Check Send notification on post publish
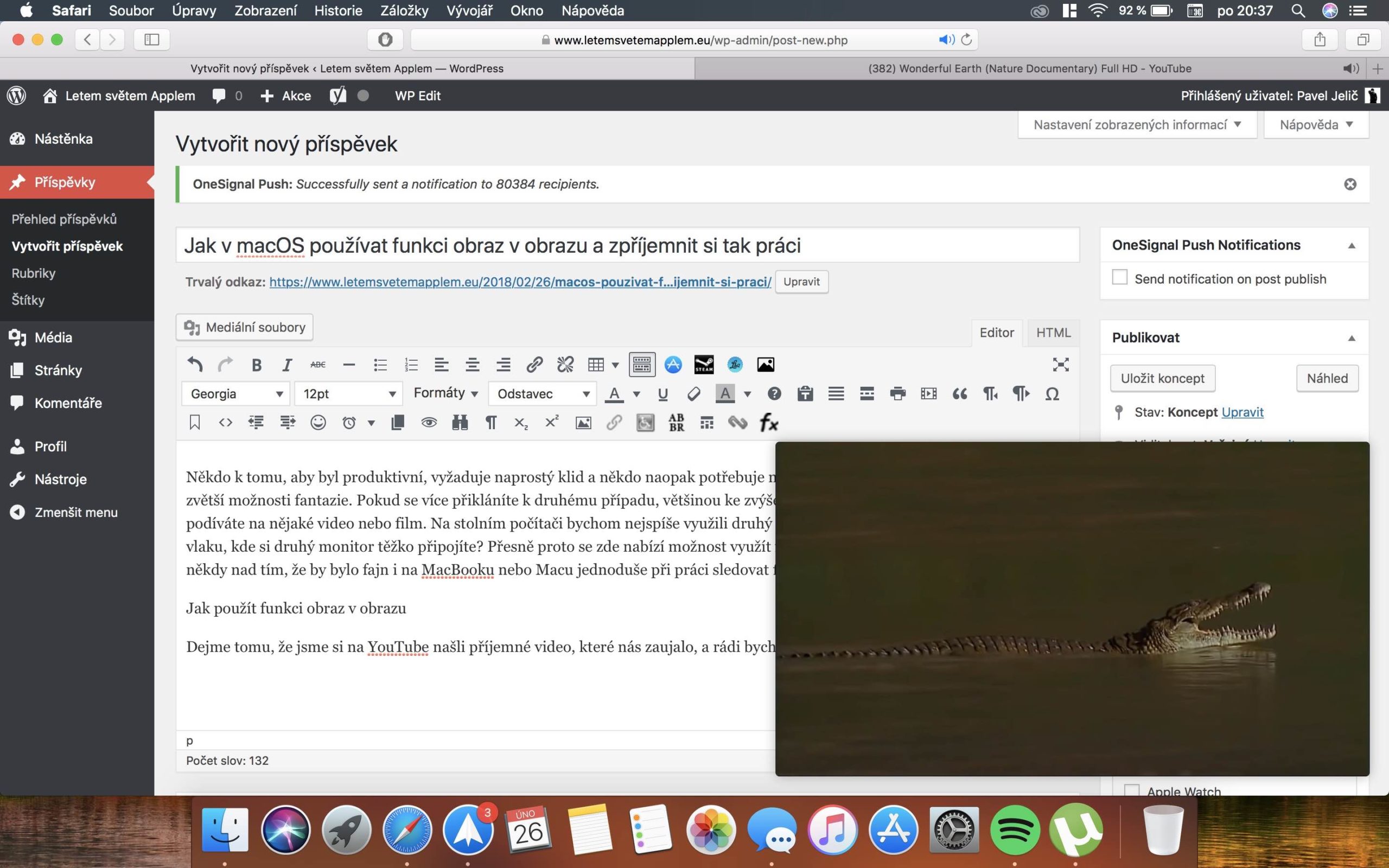 click(1120, 277)
